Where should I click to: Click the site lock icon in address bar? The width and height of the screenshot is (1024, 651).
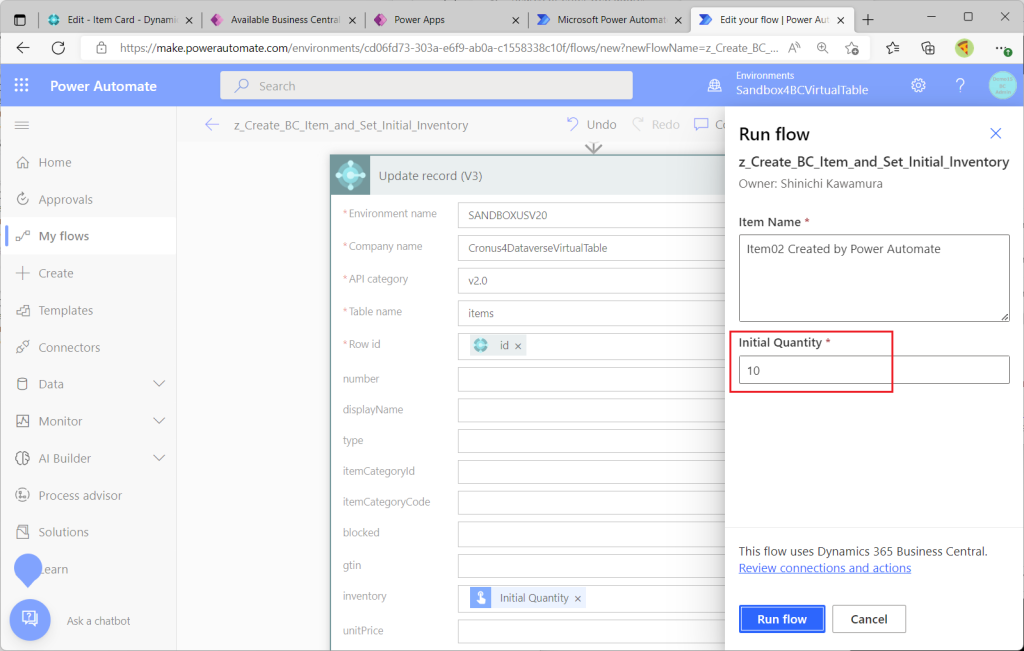coord(101,48)
